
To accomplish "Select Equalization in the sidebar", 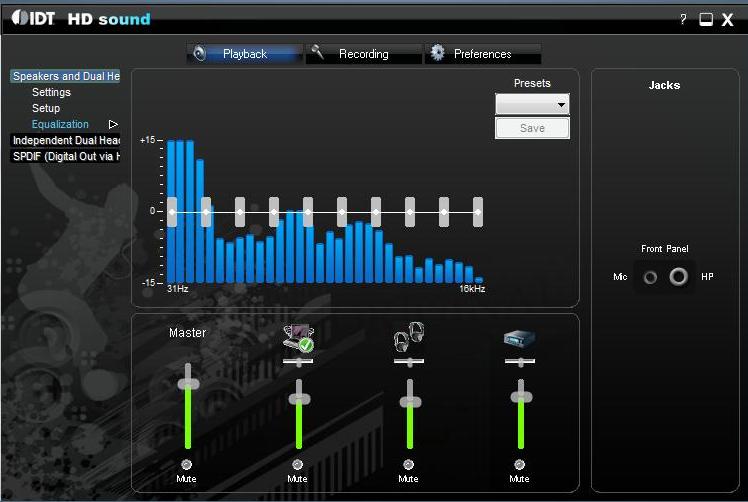I will tap(60, 124).
